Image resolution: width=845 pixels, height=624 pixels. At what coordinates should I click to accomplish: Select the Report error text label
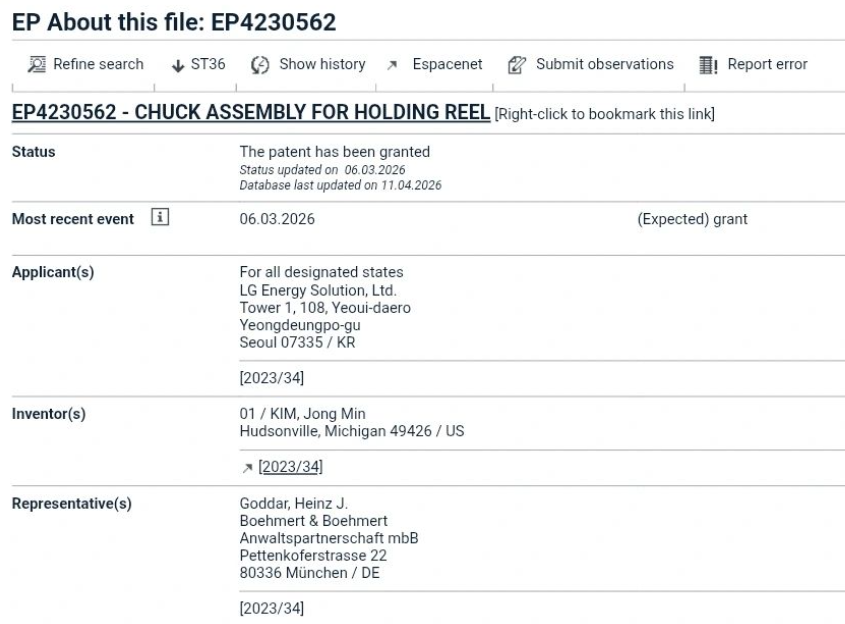point(767,65)
